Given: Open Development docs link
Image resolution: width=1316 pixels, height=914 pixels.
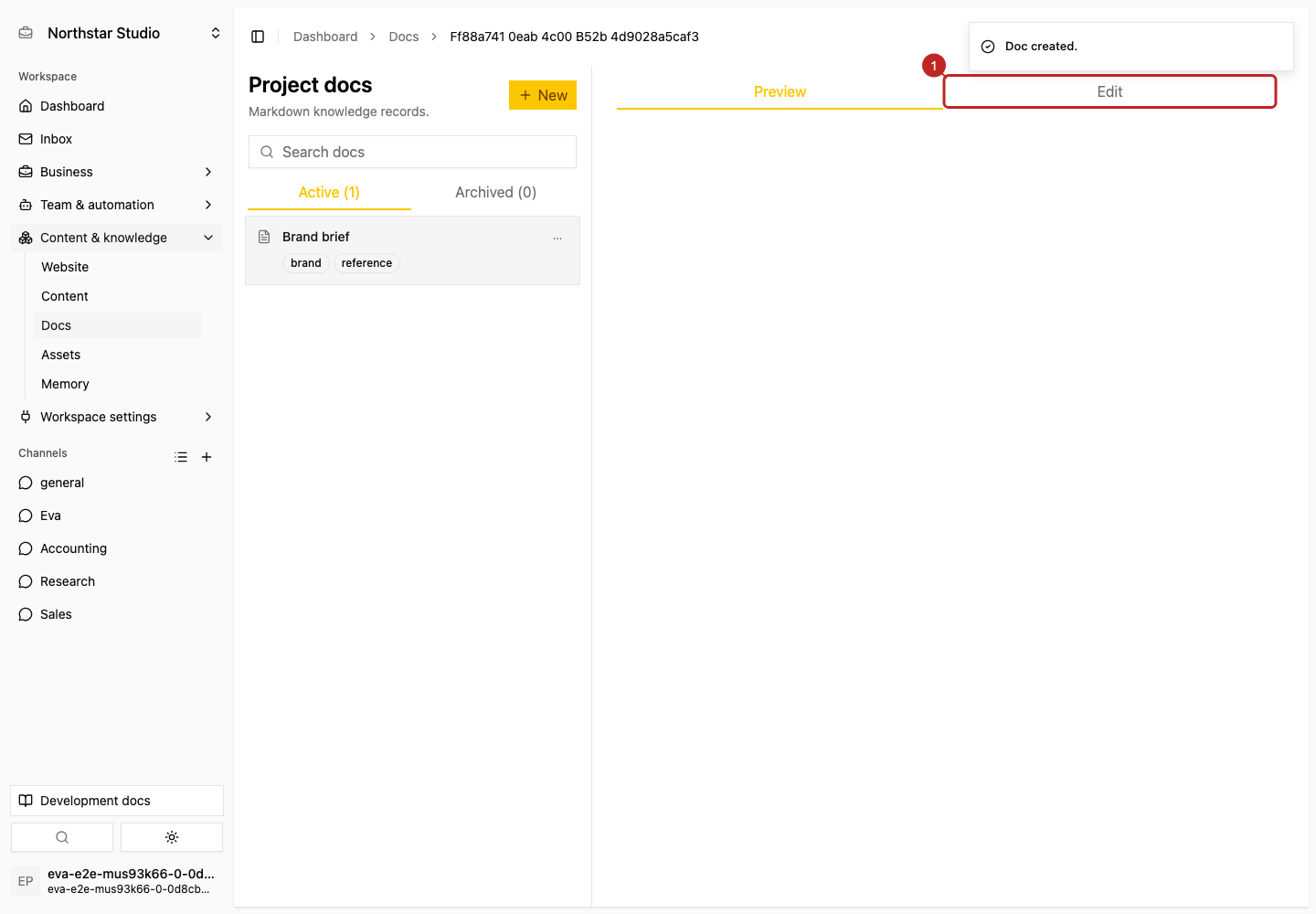Looking at the screenshot, I should point(117,801).
